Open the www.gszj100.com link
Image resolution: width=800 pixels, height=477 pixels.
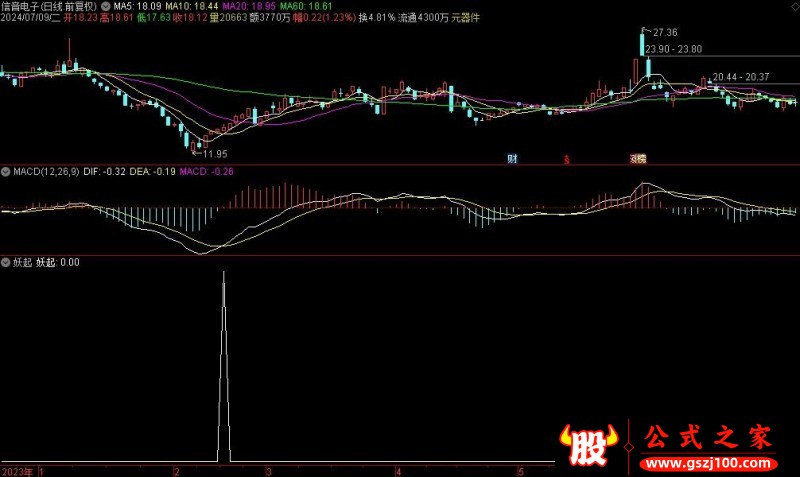pyautogui.click(x=709, y=464)
